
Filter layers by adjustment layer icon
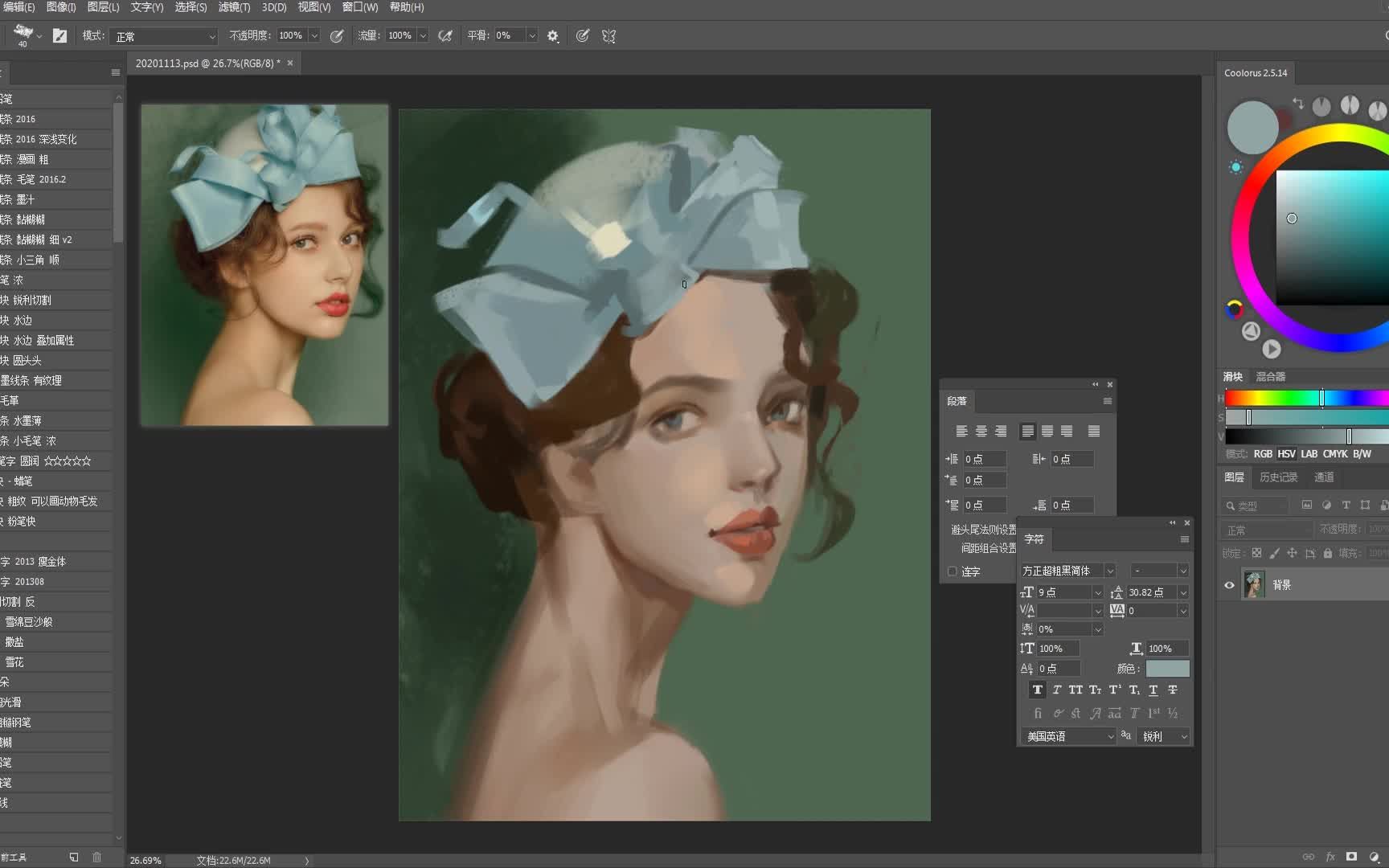[1326, 505]
